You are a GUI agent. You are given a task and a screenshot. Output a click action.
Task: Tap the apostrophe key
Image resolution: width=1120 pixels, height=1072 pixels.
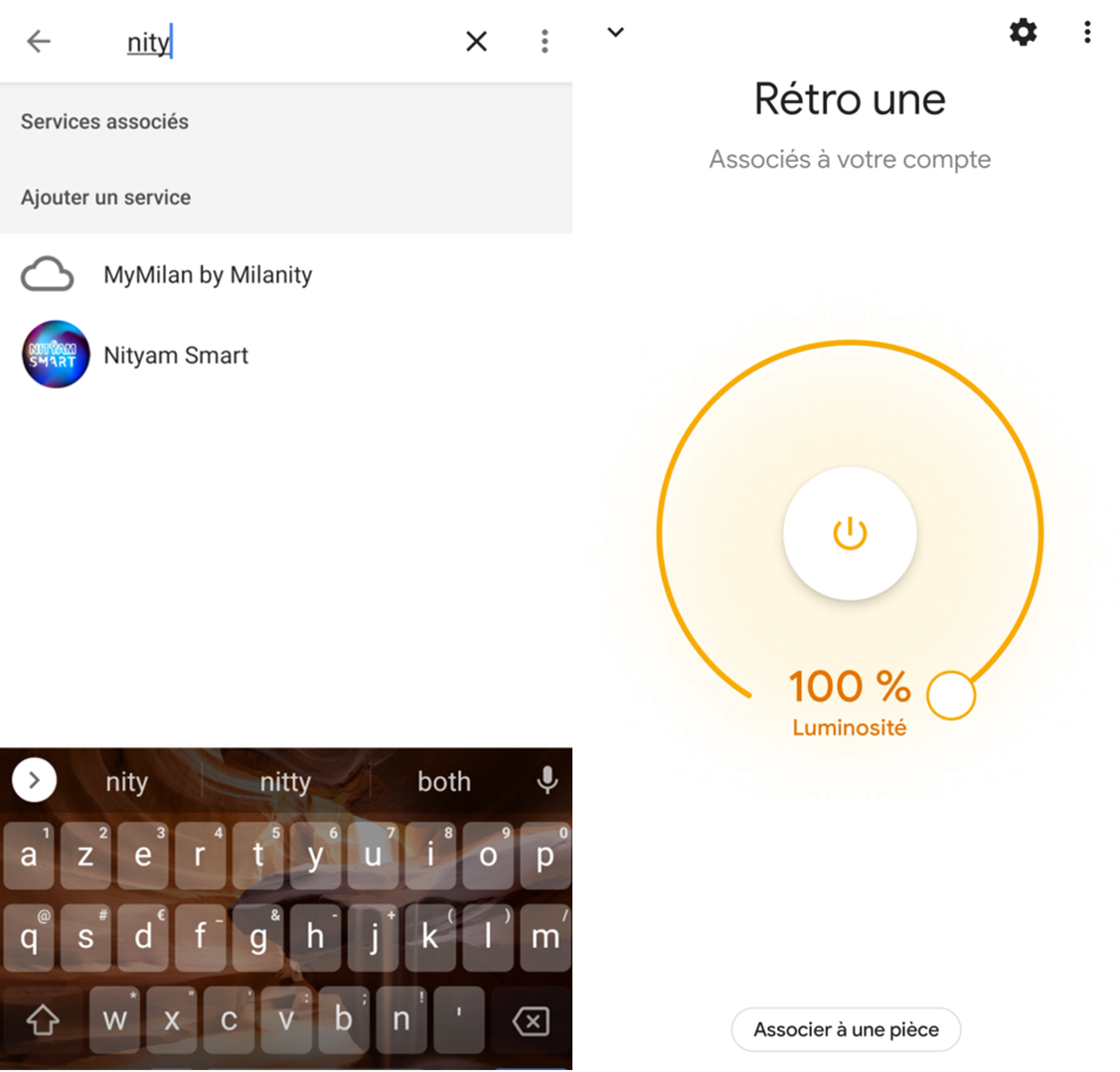[458, 1020]
